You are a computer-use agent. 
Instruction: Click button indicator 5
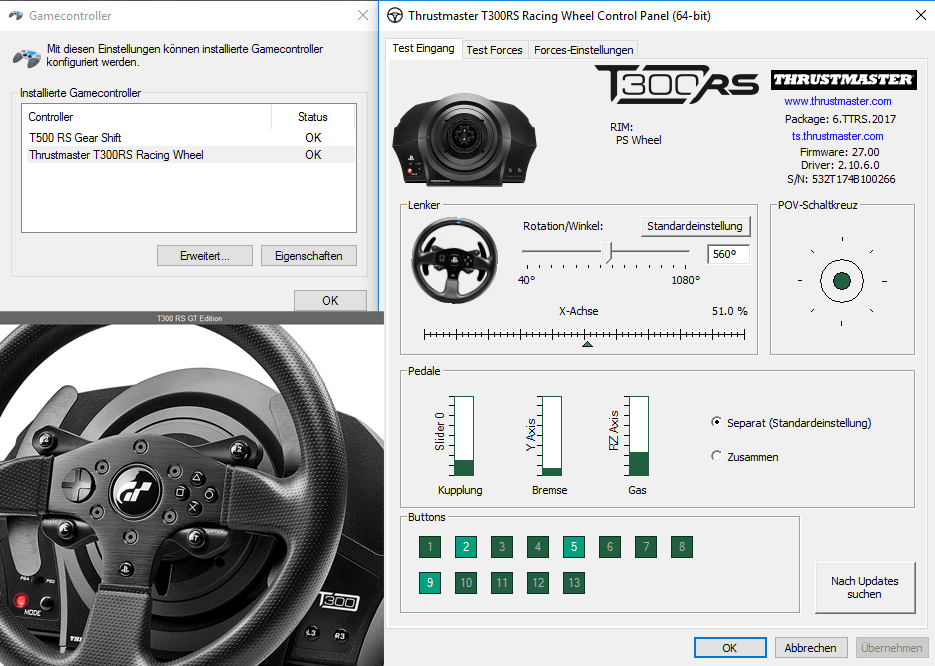[x=573, y=547]
